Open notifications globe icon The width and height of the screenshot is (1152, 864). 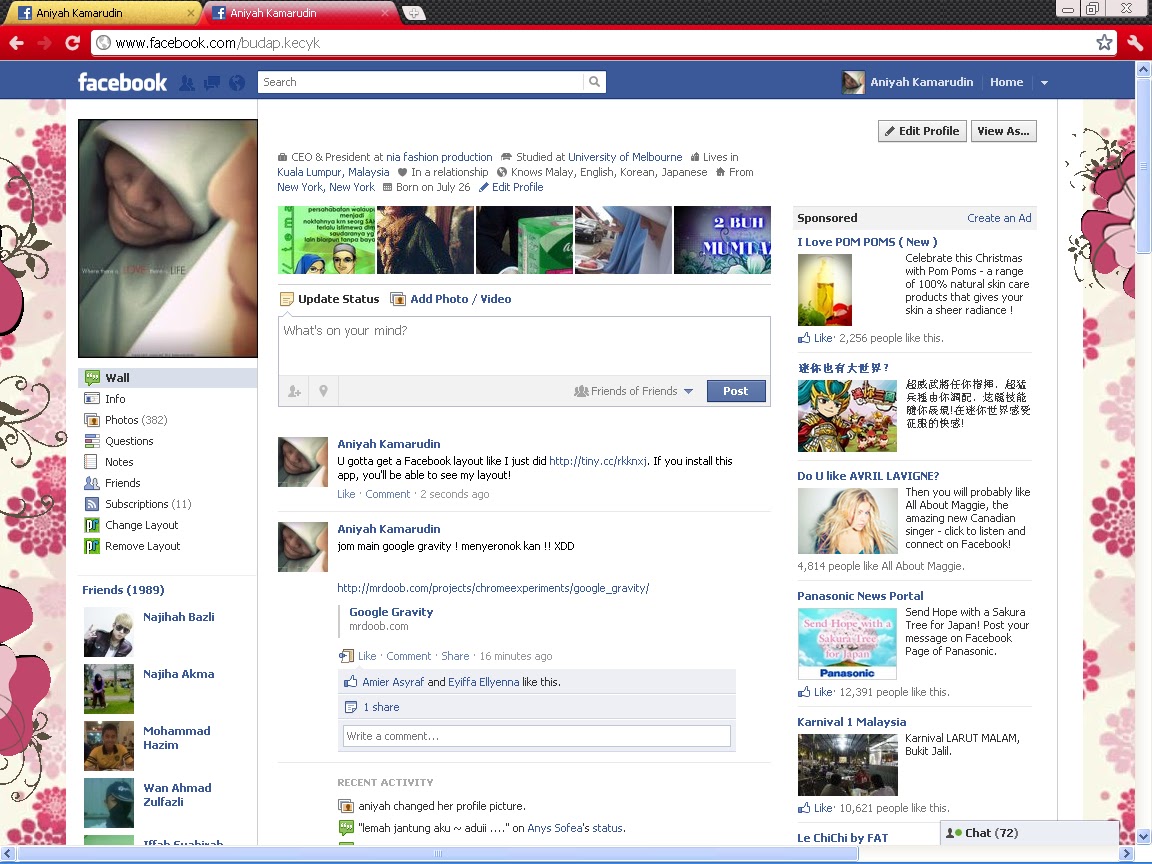(x=237, y=83)
